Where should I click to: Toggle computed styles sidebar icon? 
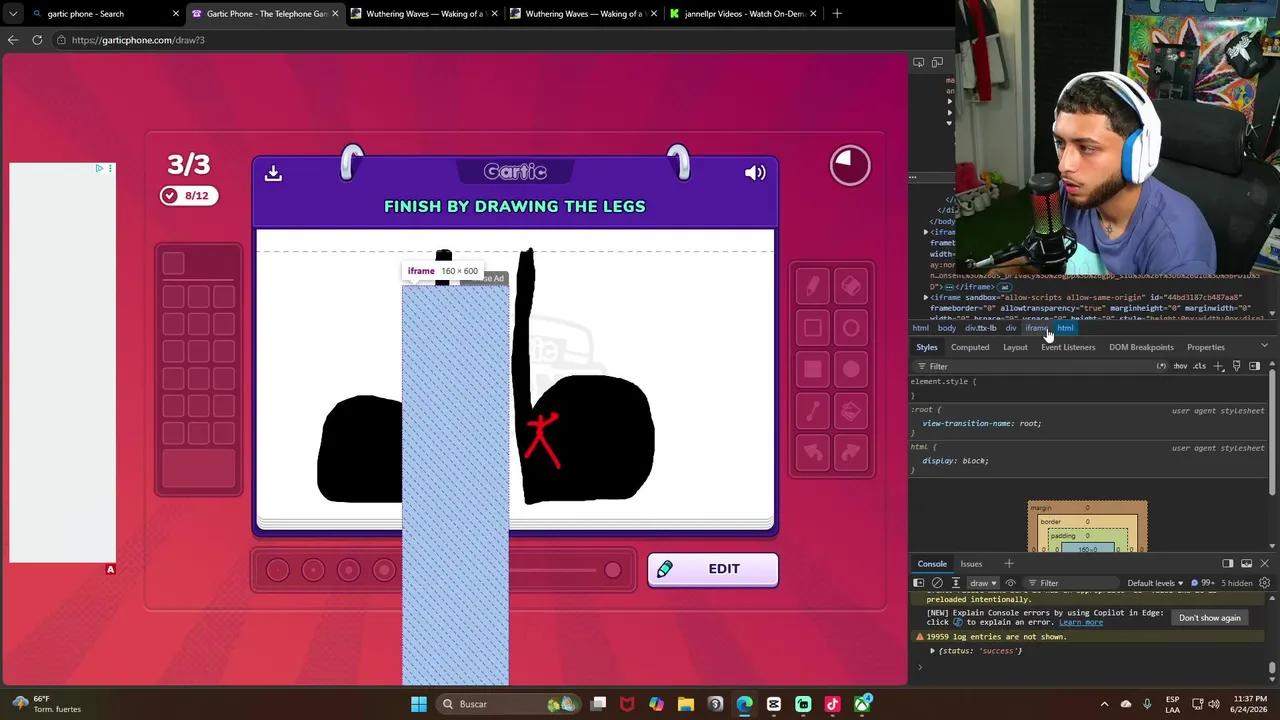(x=1254, y=366)
